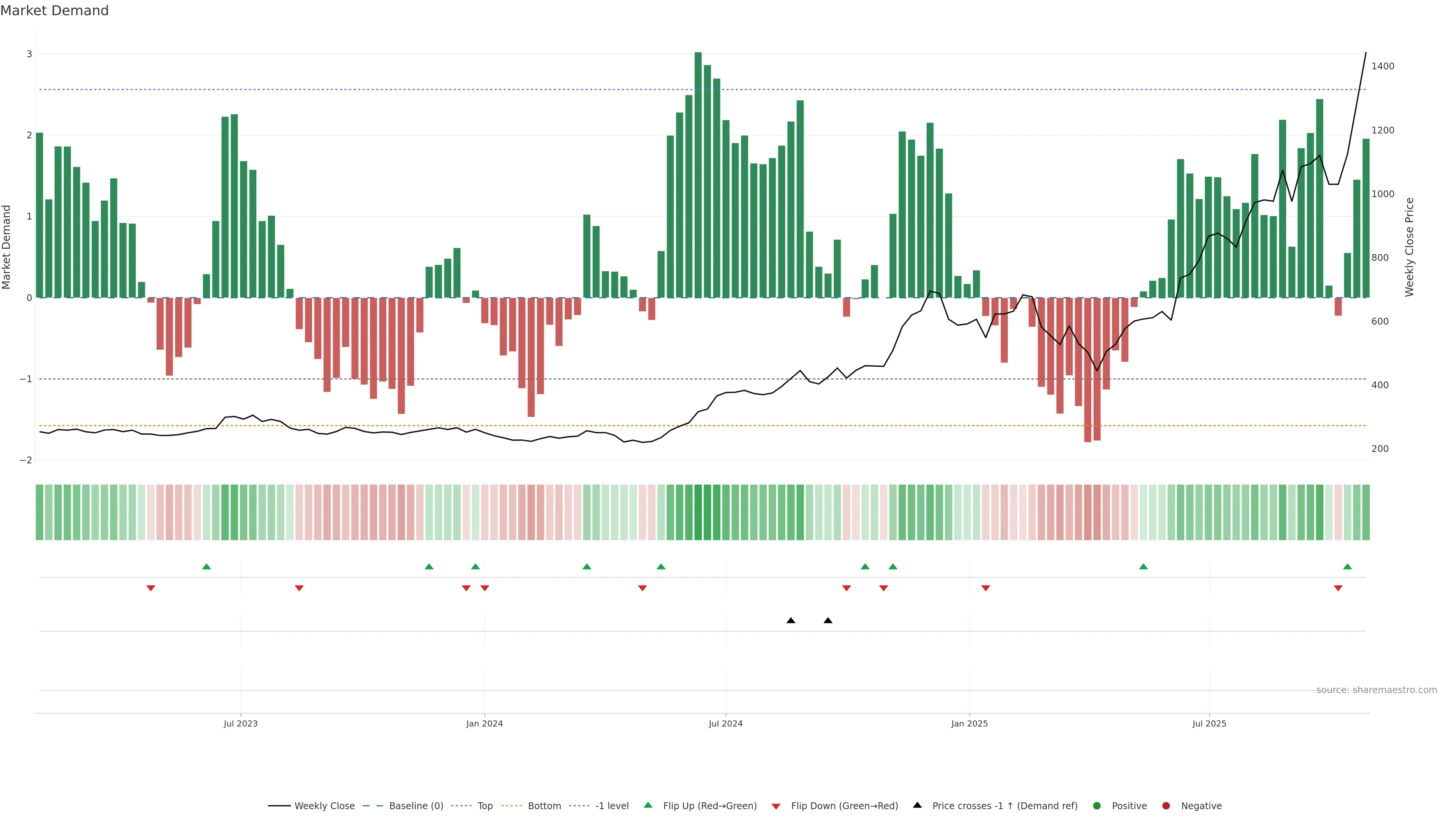Click the Jul 2024 x-axis label
The image size is (1456, 819).
(x=726, y=723)
